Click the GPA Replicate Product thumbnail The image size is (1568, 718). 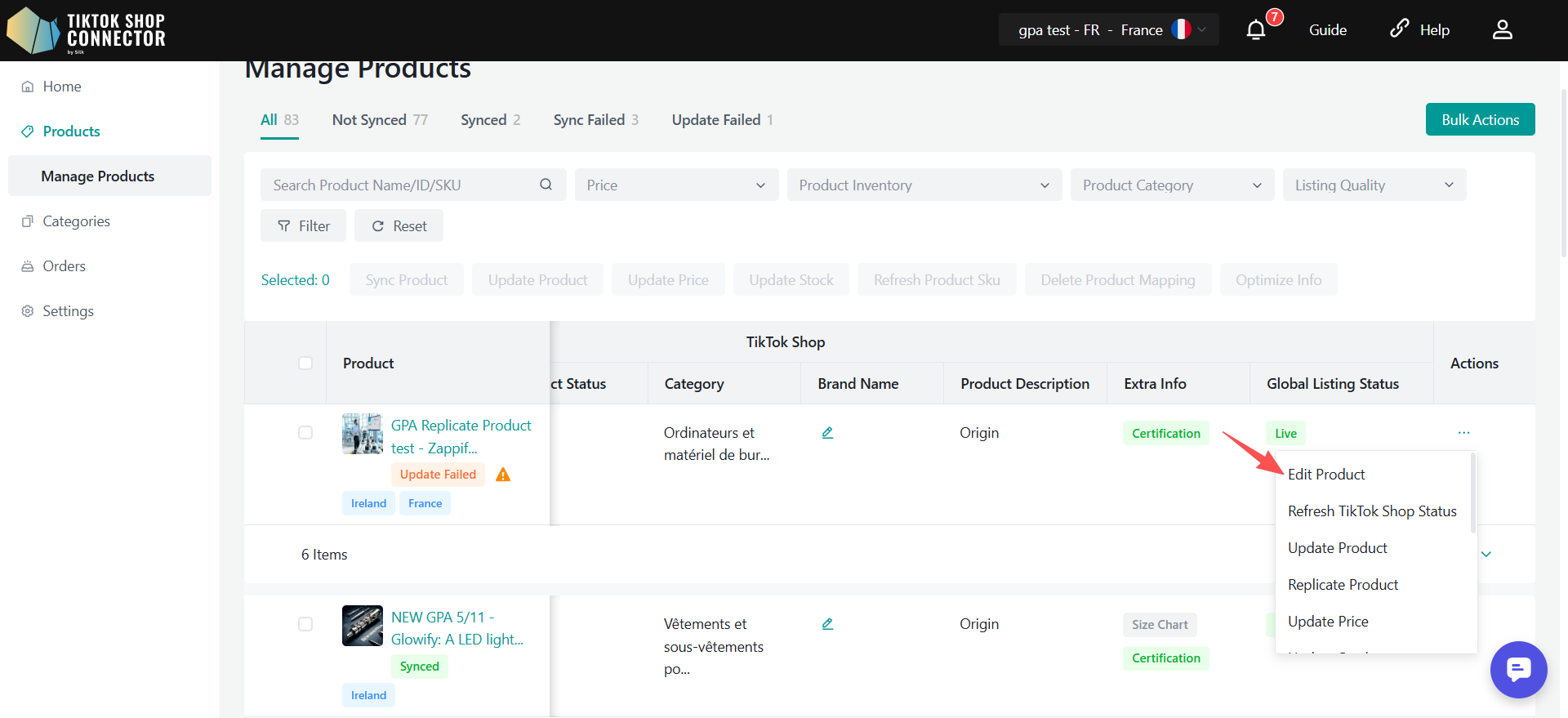point(363,434)
